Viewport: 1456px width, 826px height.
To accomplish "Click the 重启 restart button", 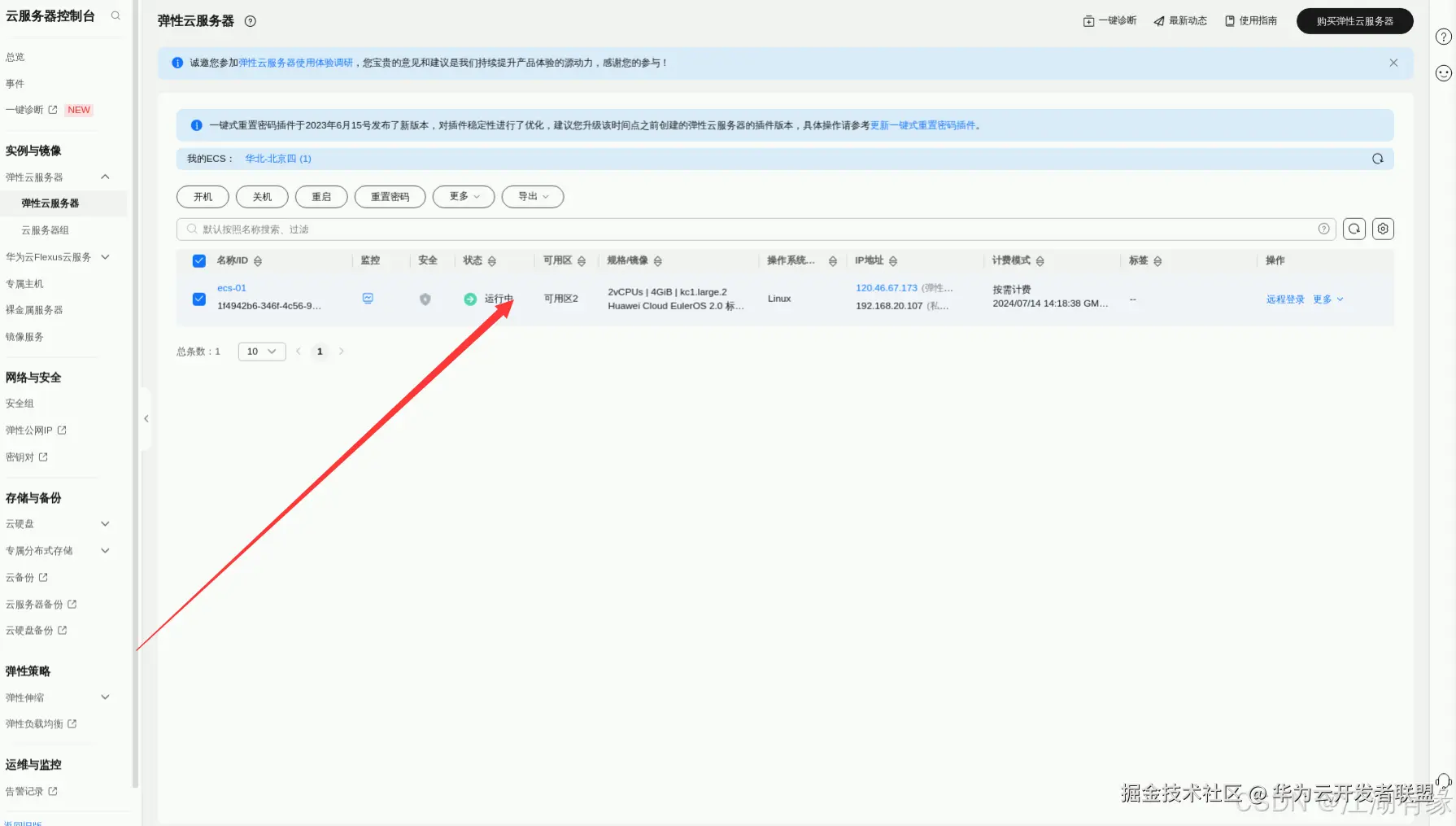I will tap(321, 197).
